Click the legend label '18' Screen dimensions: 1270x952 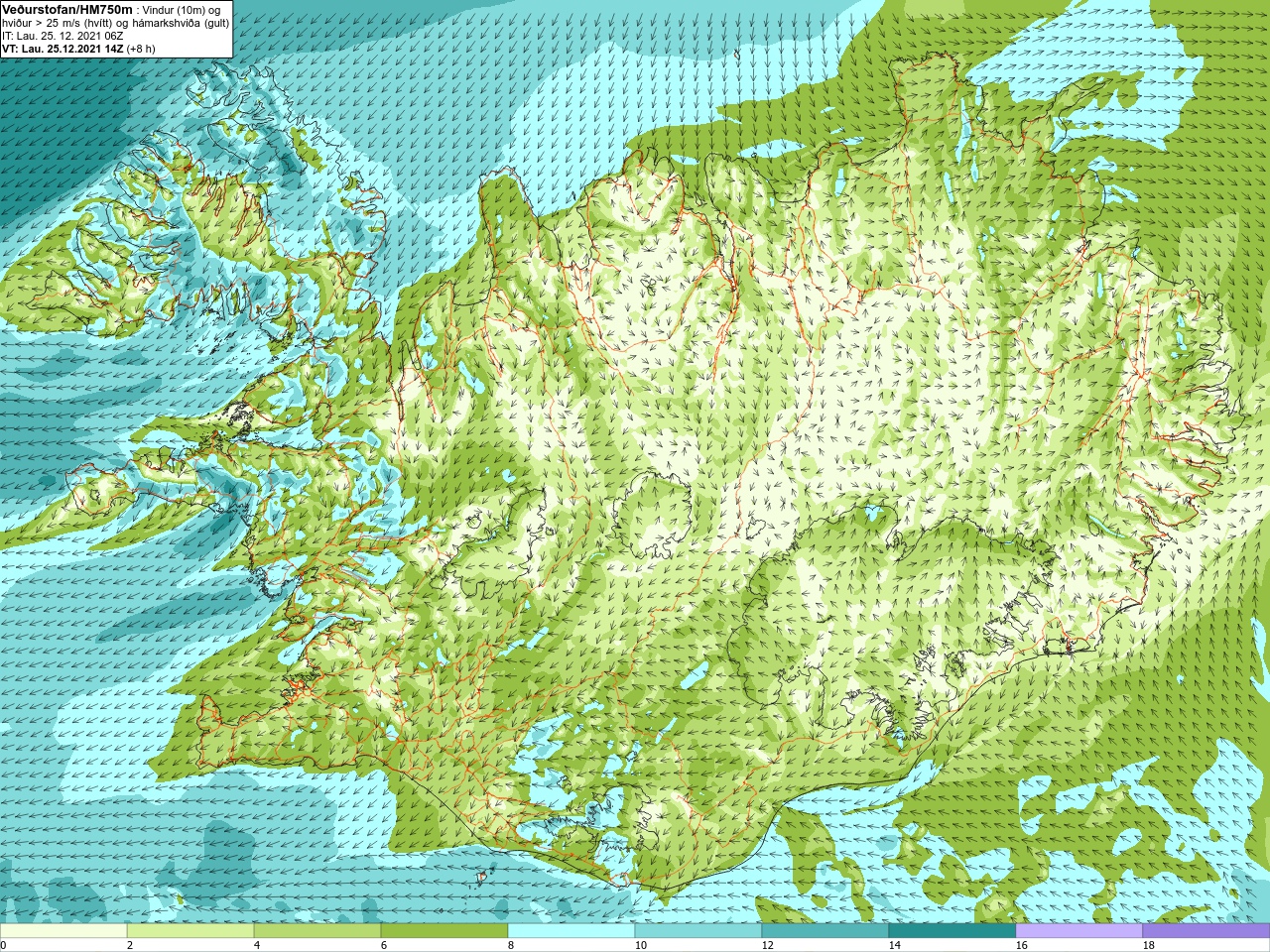1148,945
